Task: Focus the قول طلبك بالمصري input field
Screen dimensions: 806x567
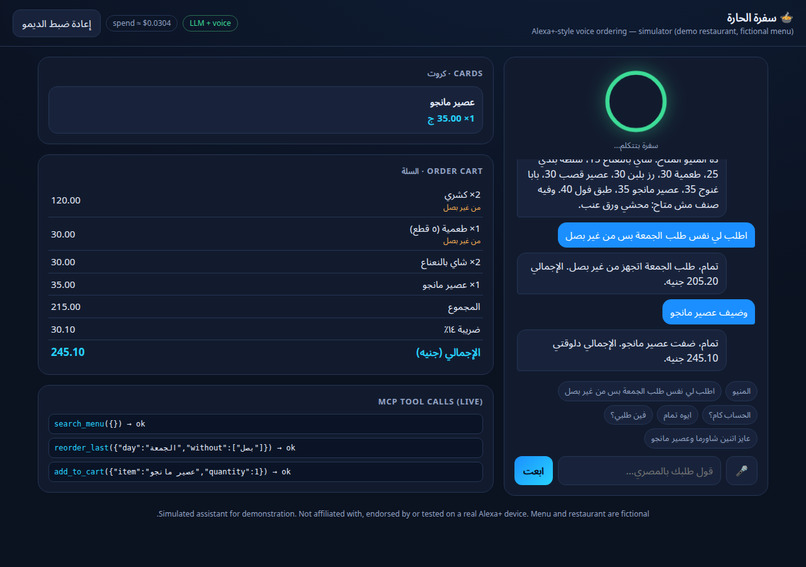Action: tap(639, 470)
